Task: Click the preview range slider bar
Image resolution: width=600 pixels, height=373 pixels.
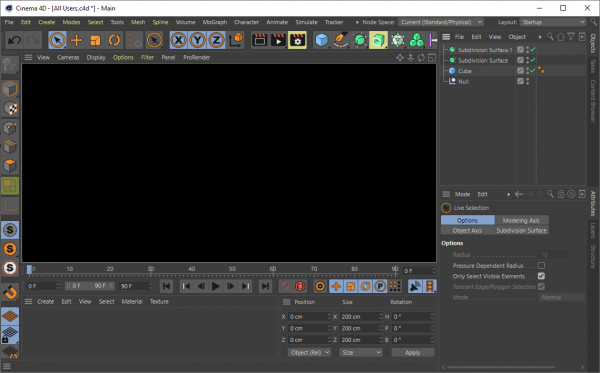Action: pos(90,286)
